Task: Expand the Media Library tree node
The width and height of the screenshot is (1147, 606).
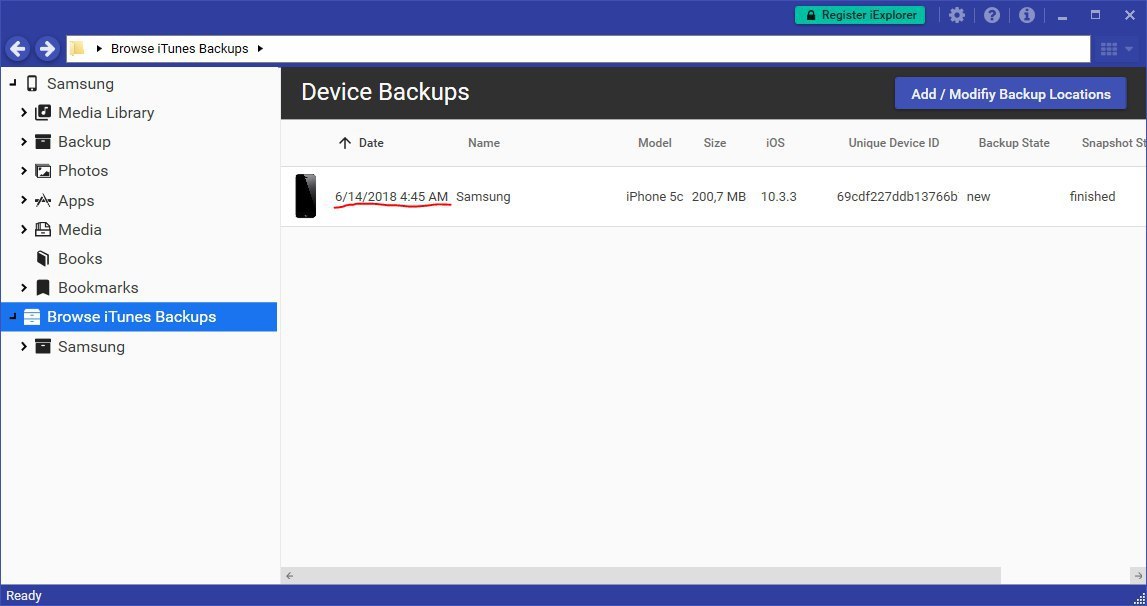Action: [24, 113]
